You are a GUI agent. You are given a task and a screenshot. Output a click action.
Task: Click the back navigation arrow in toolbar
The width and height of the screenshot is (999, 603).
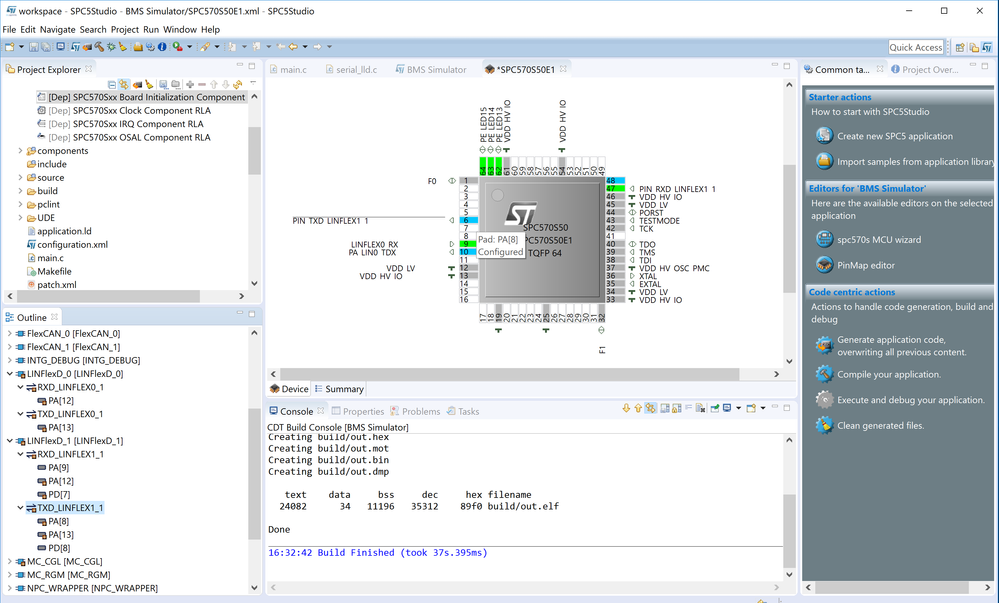[x=293, y=47]
